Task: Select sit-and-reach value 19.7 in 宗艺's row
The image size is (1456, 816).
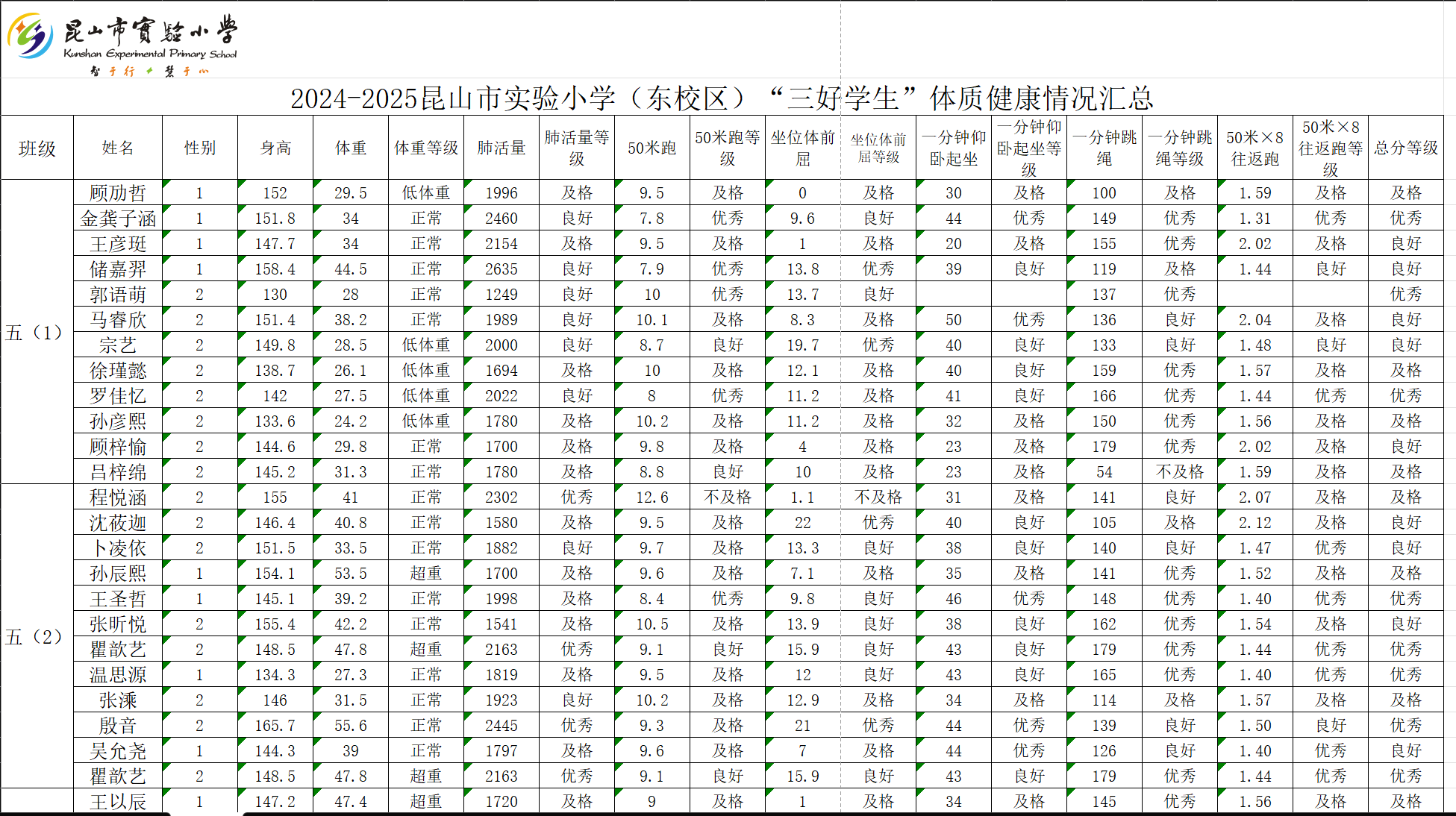Action: pyautogui.click(x=803, y=345)
